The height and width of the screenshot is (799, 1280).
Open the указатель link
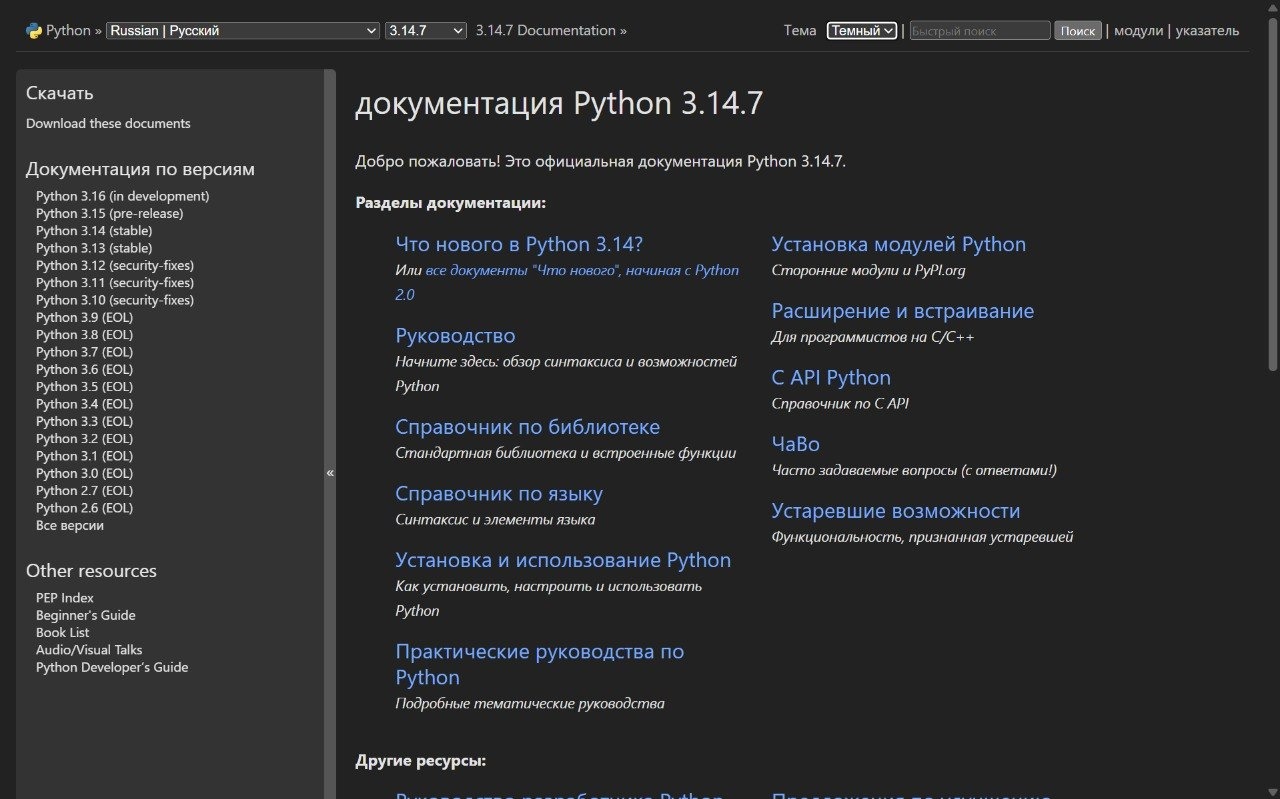pos(1207,31)
